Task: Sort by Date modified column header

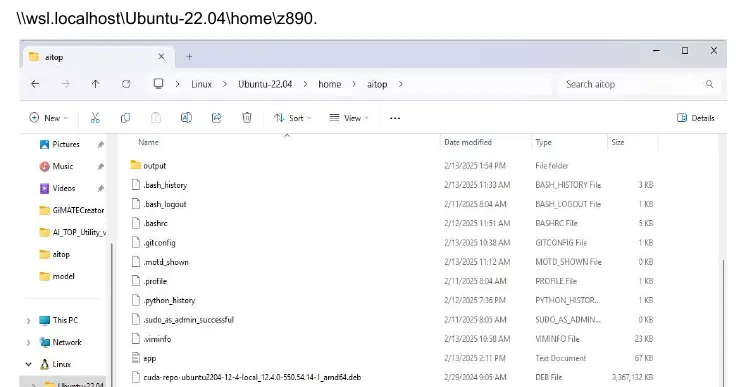Action: [x=468, y=142]
